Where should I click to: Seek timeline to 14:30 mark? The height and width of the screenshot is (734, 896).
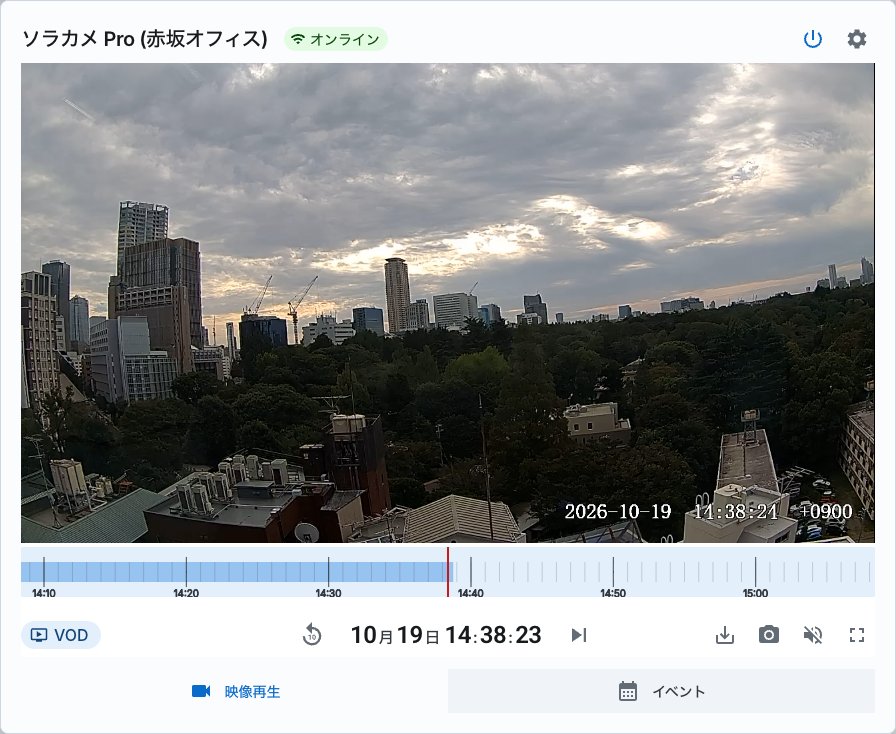coord(329,577)
